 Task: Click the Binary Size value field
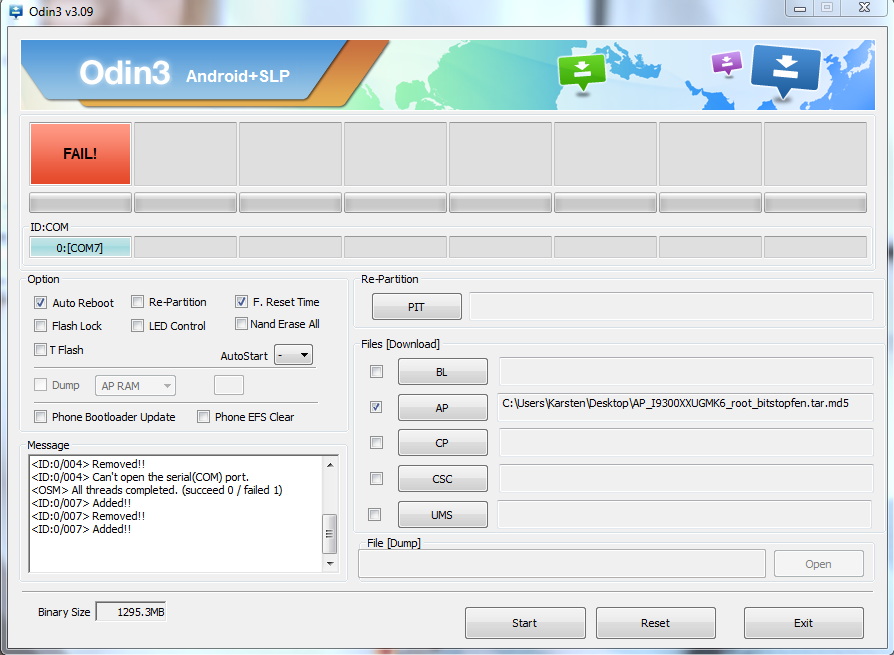tap(131, 612)
